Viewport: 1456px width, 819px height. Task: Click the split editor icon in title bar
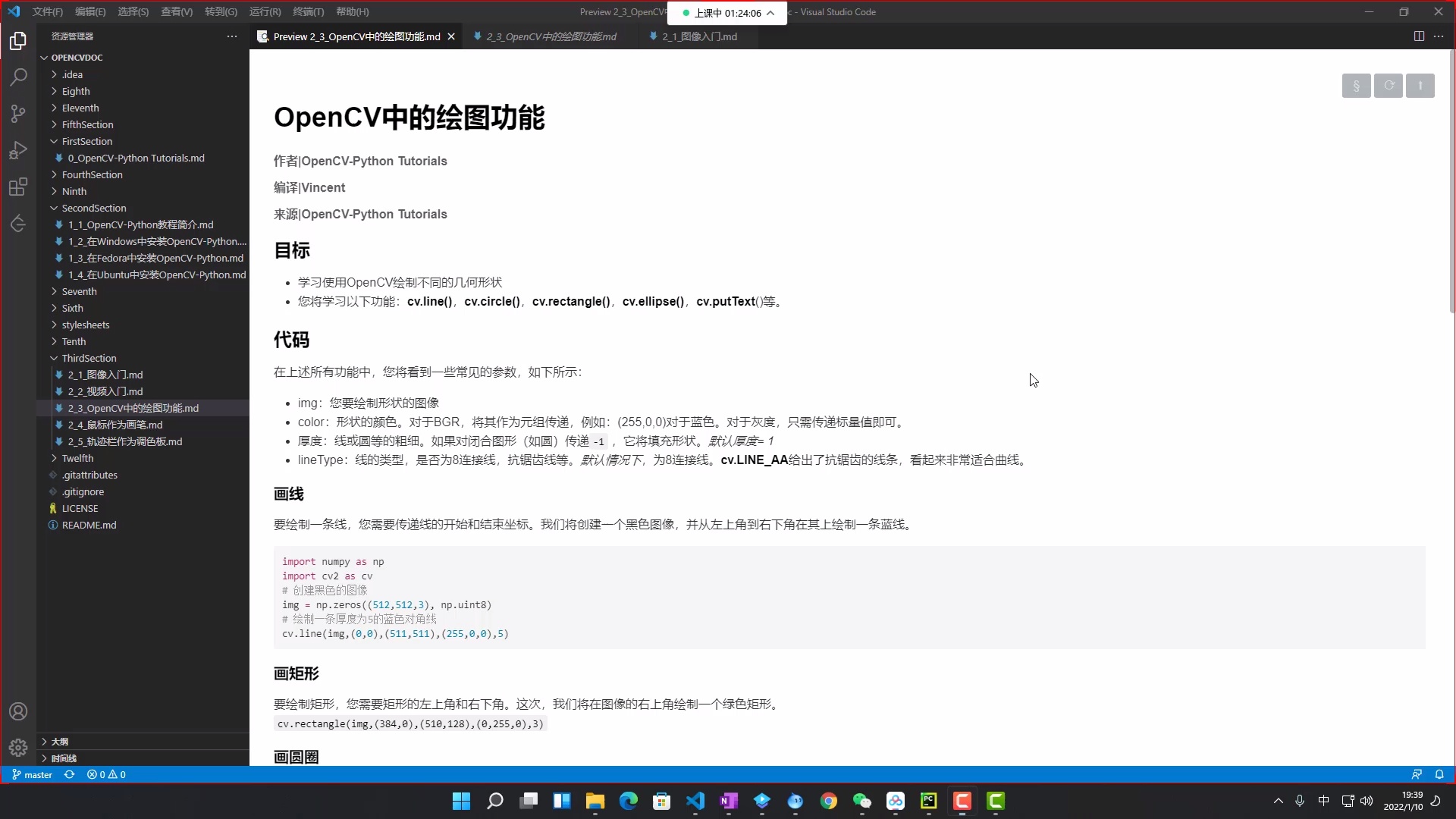pyautogui.click(x=1418, y=36)
